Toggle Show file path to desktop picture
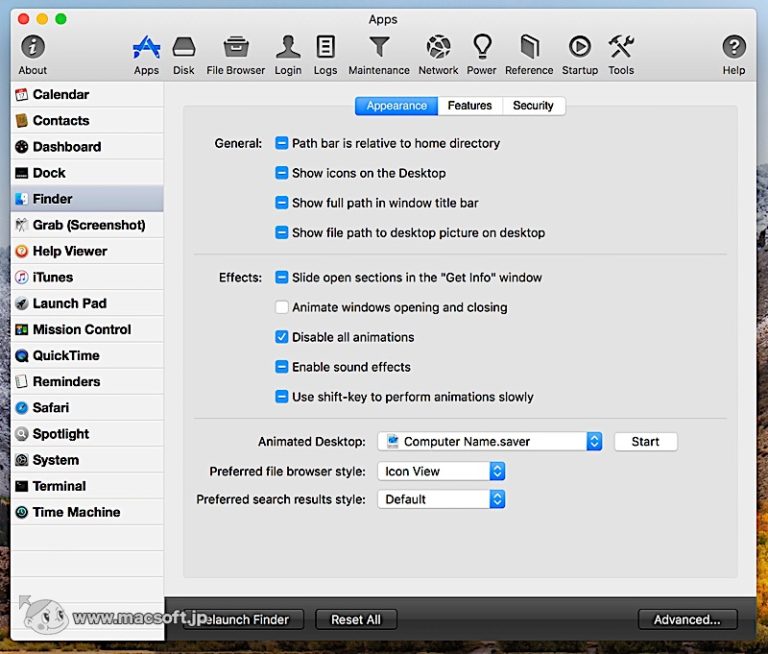The height and width of the screenshot is (654, 768). click(282, 233)
